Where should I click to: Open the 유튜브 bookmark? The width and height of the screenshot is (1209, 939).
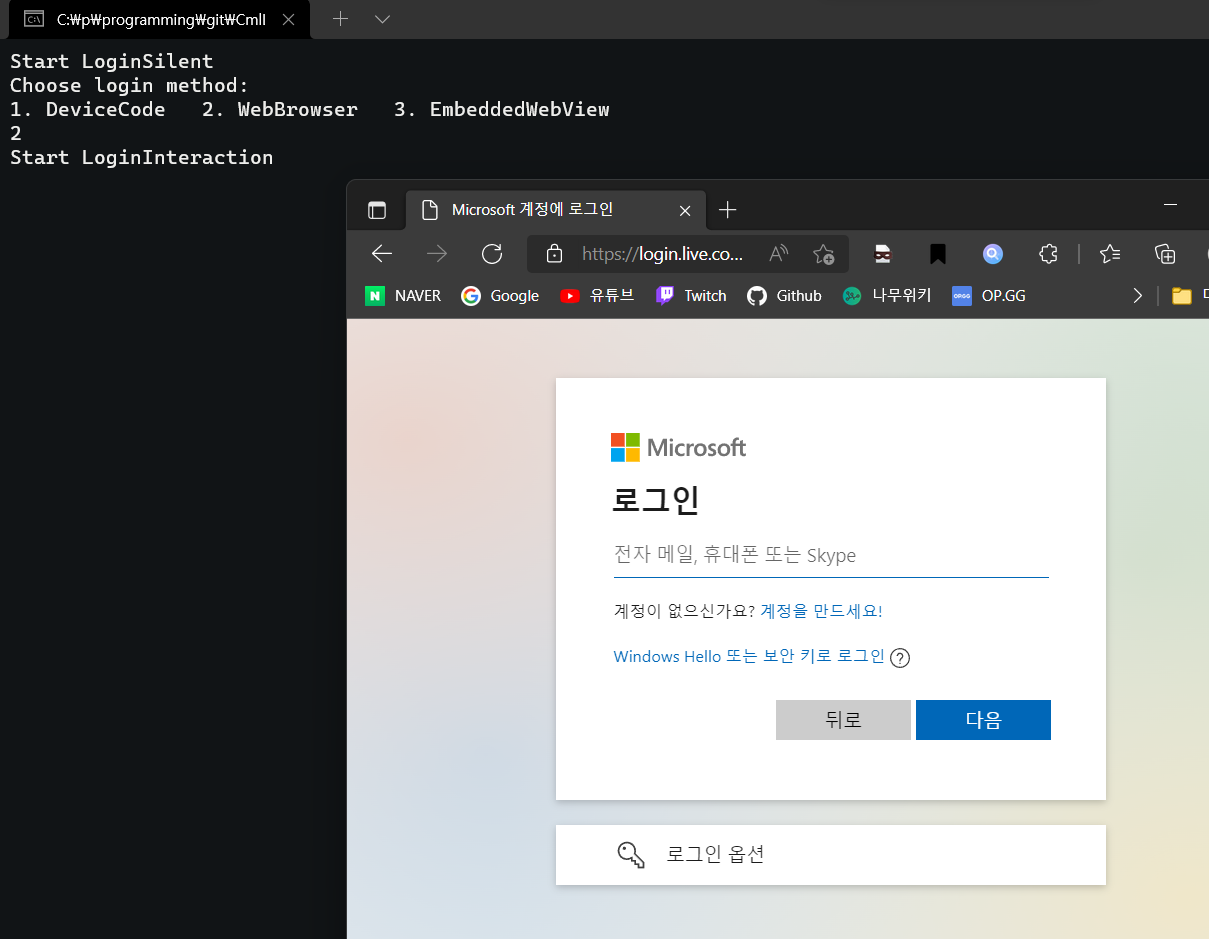[597, 296]
